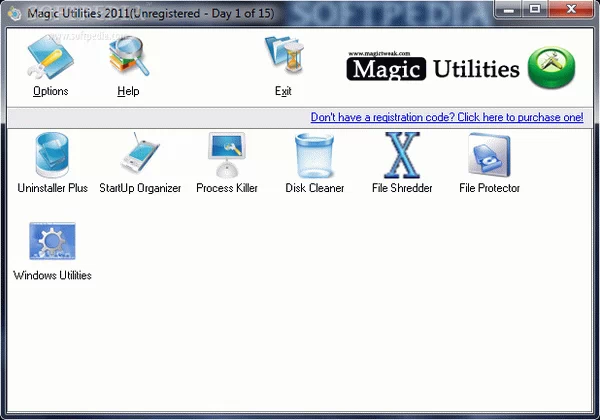Image resolution: width=600 pixels, height=420 pixels.
Task: Click the title bar application icon
Action: [15, 13]
